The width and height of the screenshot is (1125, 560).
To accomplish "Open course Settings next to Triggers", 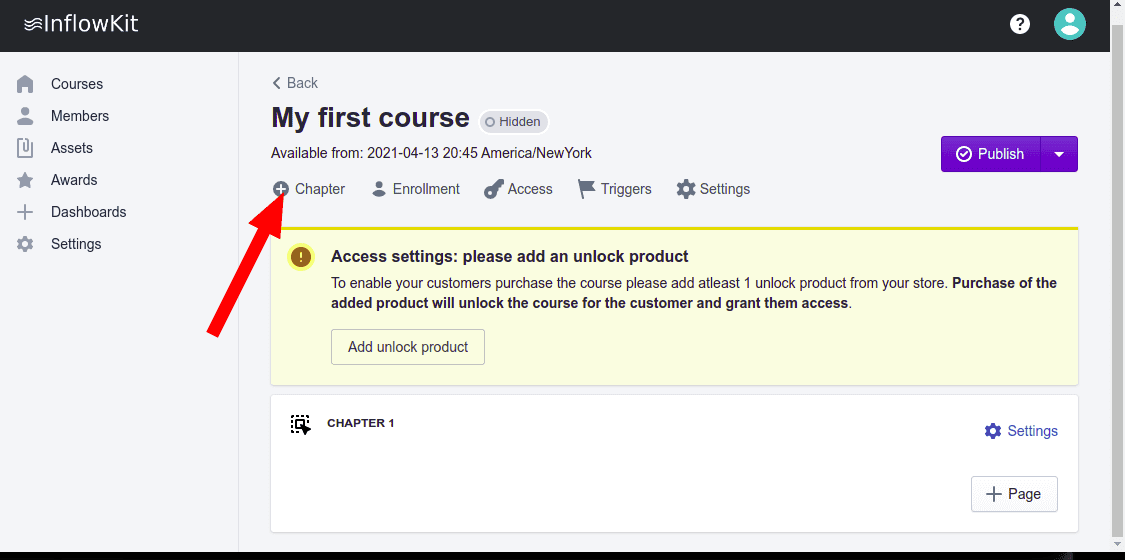I will tap(713, 189).
